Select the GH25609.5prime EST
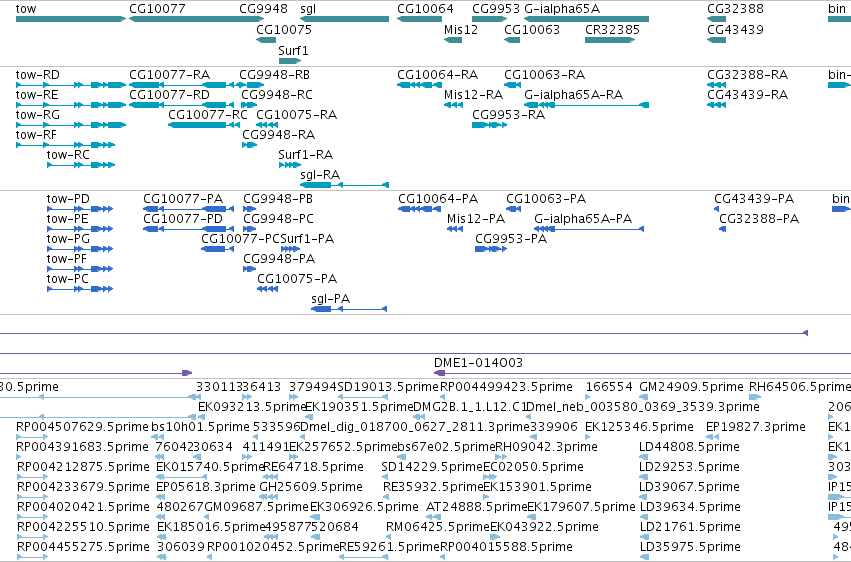The width and height of the screenshot is (851, 562). click(268, 497)
